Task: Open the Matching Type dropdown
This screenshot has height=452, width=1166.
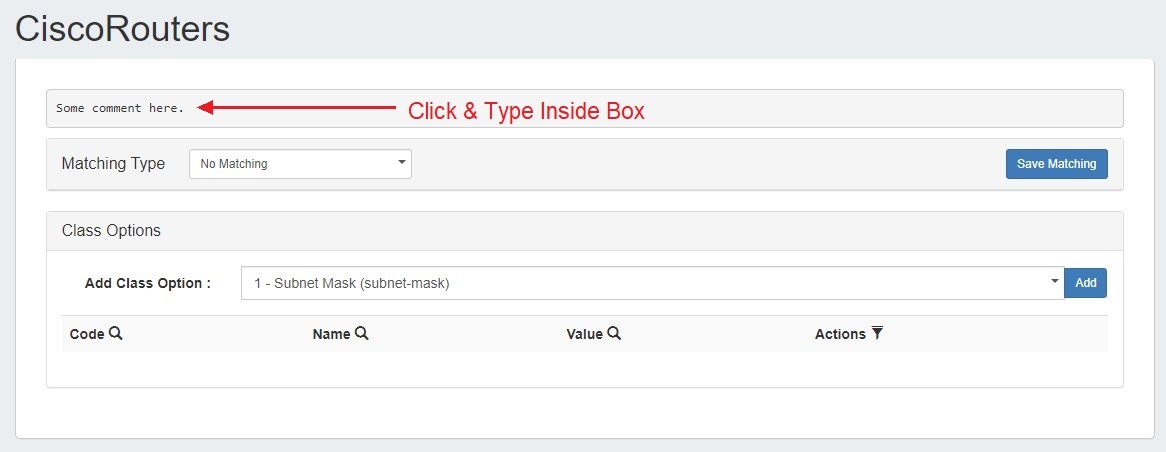Action: pos(300,164)
